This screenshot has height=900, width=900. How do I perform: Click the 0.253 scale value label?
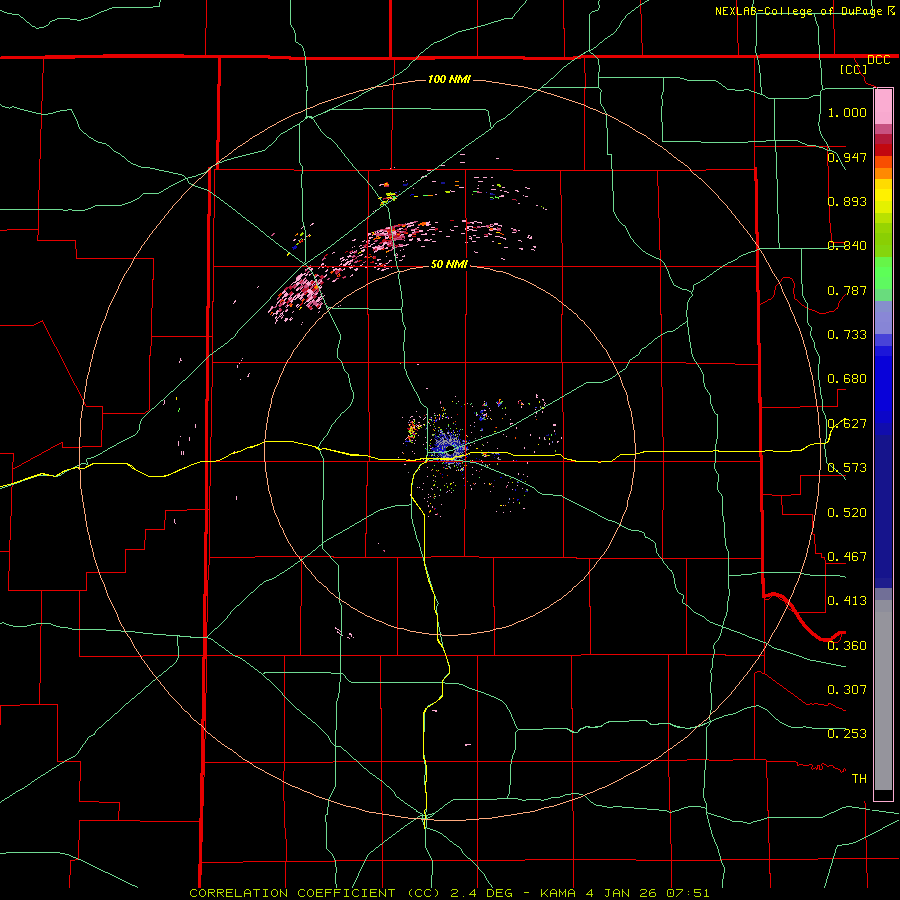coord(847,734)
